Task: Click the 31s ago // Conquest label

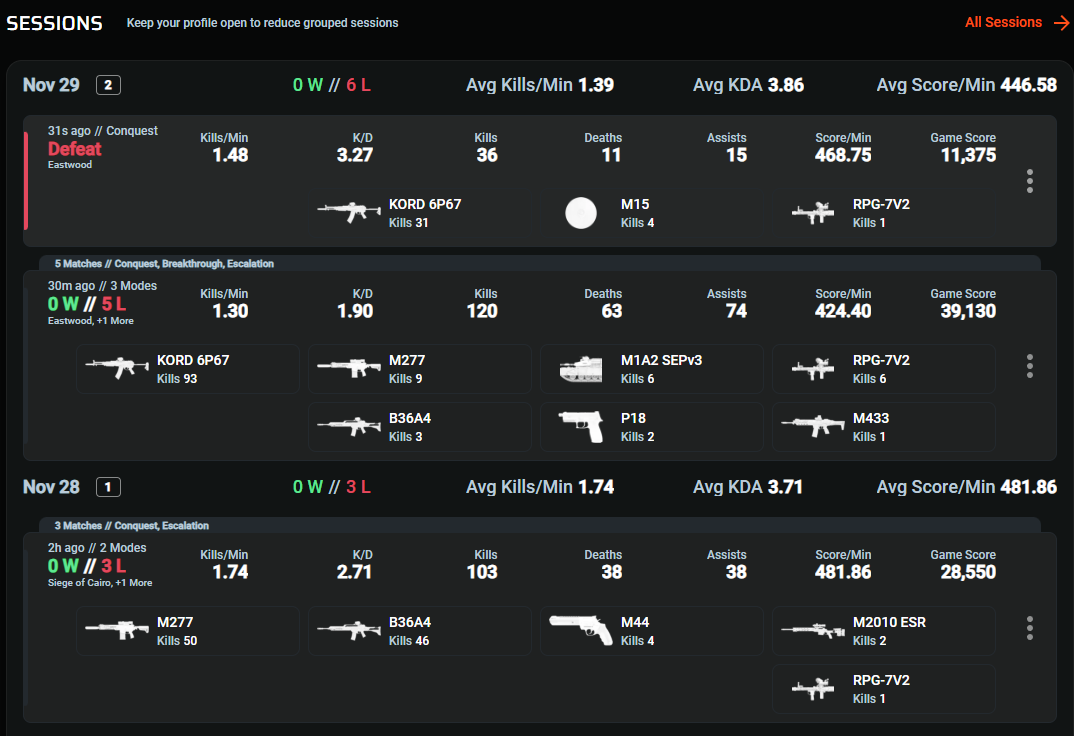Action: pyautogui.click(x=103, y=131)
